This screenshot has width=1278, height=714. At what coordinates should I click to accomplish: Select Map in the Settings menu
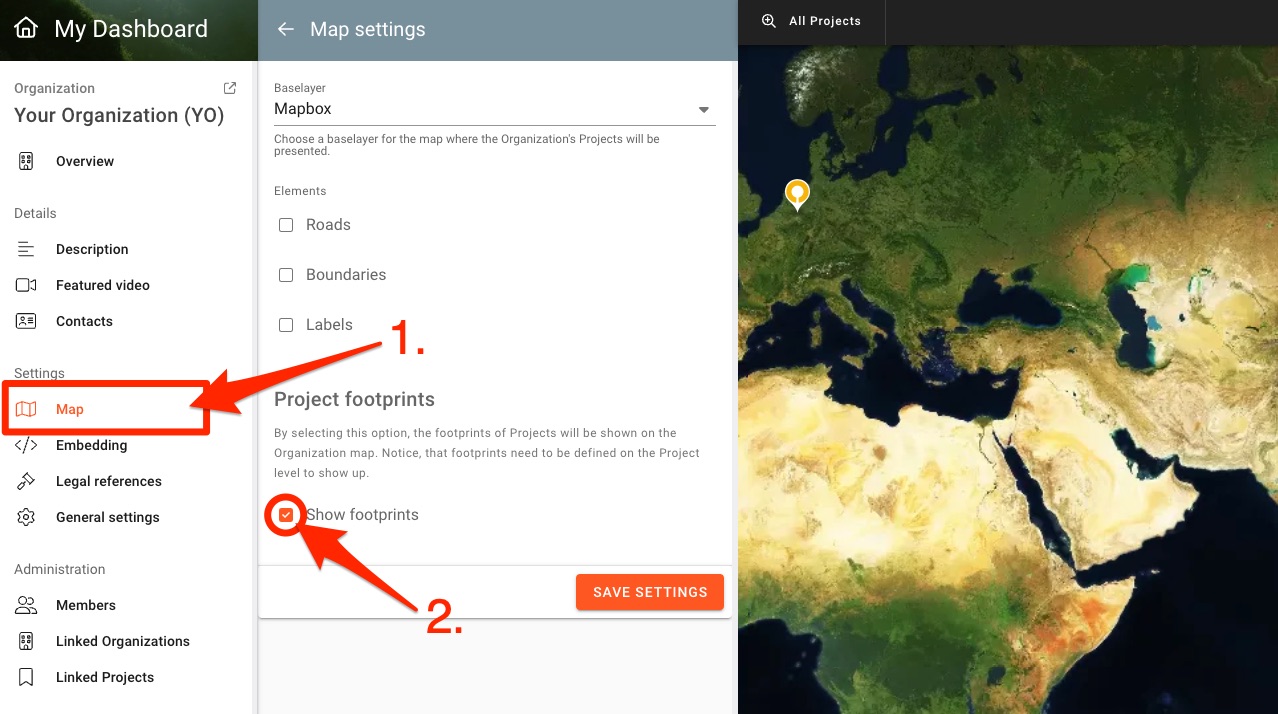(x=70, y=409)
